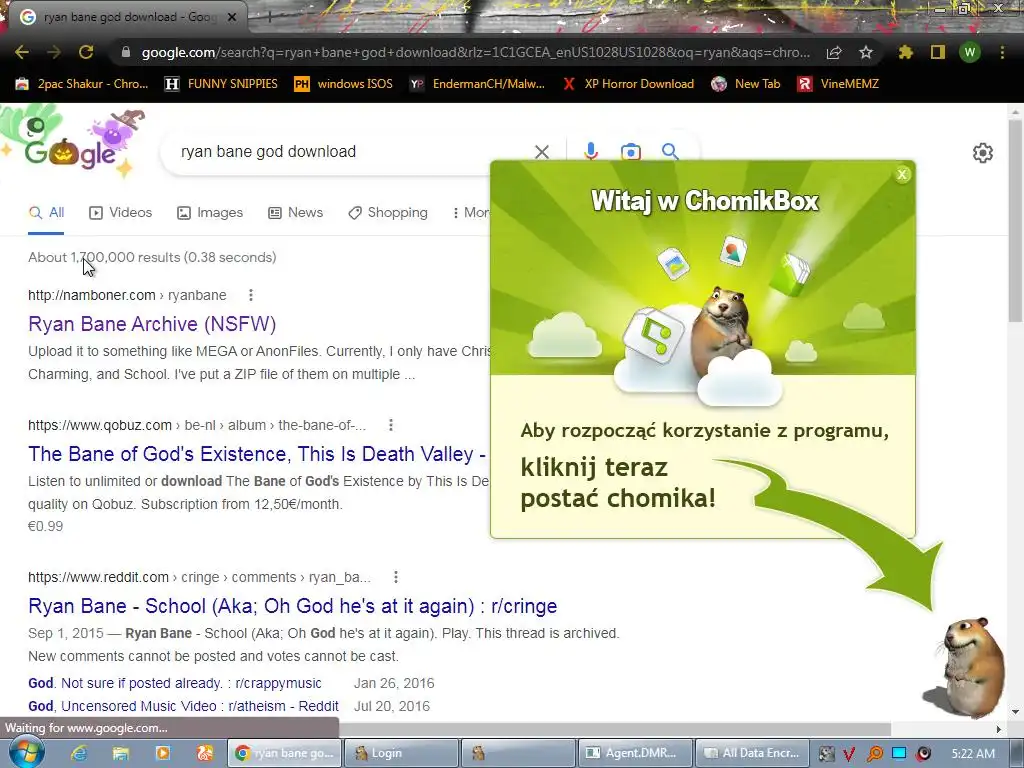Go back using the browser back arrow
Screen dimensions: 1024x768
(x=22, y=52)
